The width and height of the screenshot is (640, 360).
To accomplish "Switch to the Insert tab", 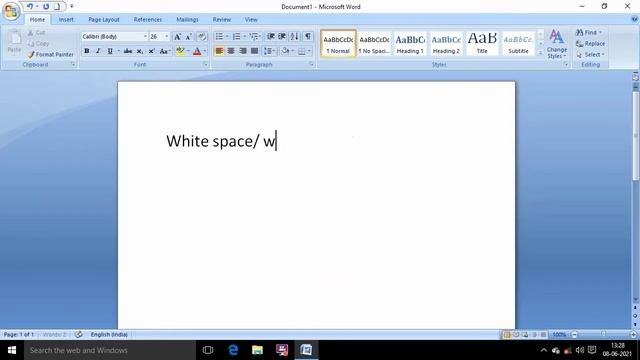I will pos(66,20).
